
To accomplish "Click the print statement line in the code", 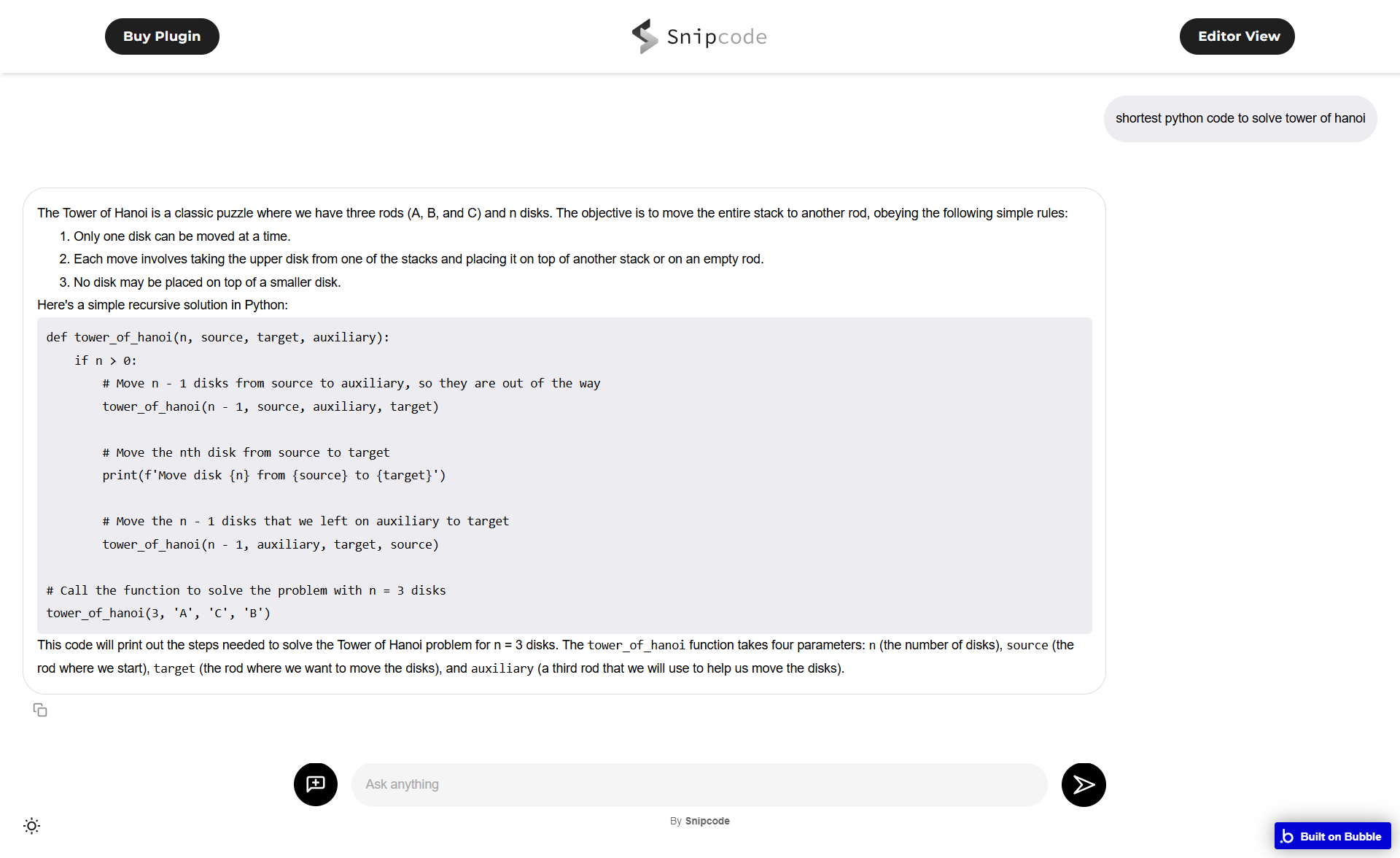I will pyautogui.click(x=273, y=475).
